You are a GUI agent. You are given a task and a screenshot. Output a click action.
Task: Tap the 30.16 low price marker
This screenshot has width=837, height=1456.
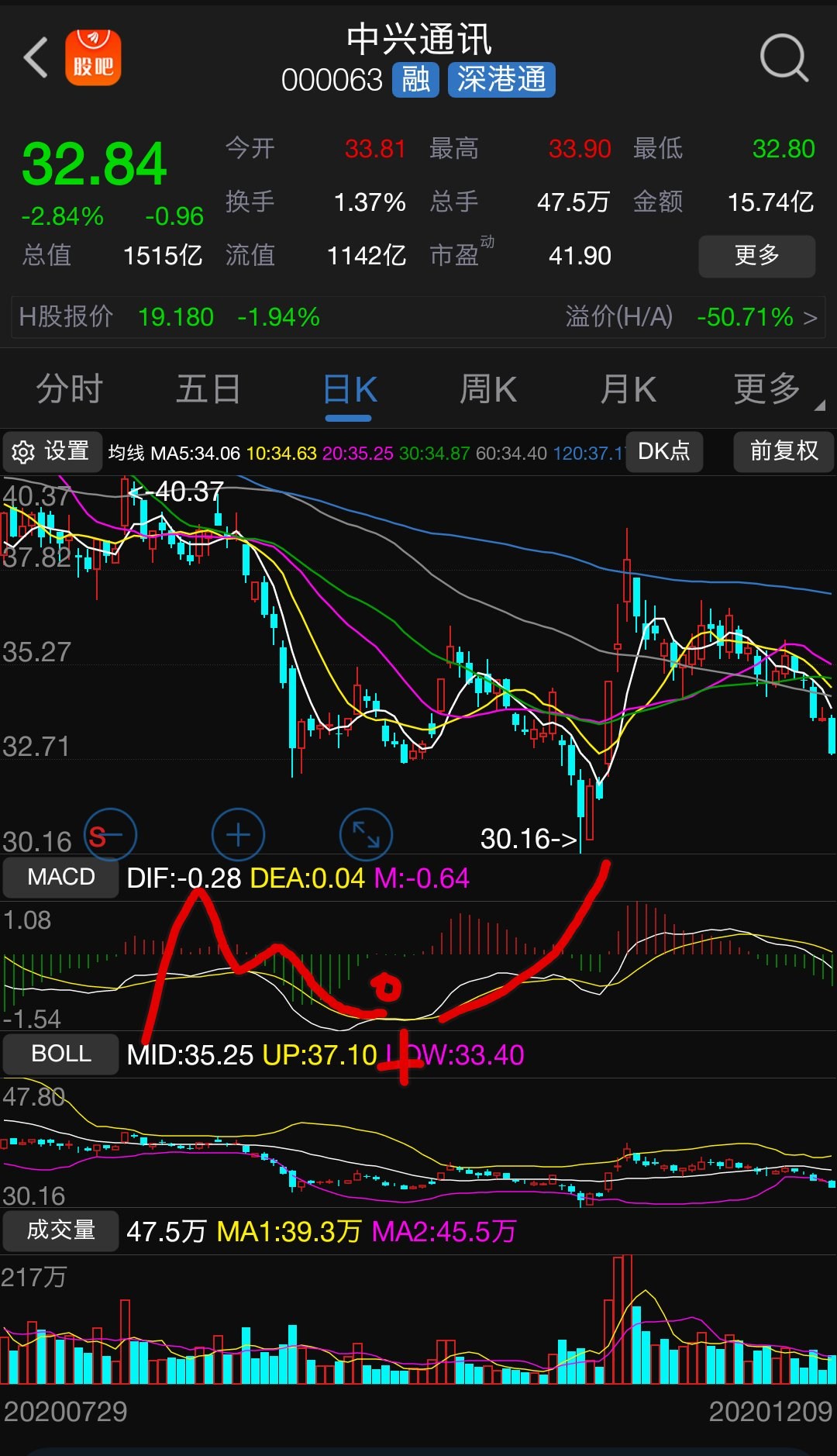pos(529,839)
